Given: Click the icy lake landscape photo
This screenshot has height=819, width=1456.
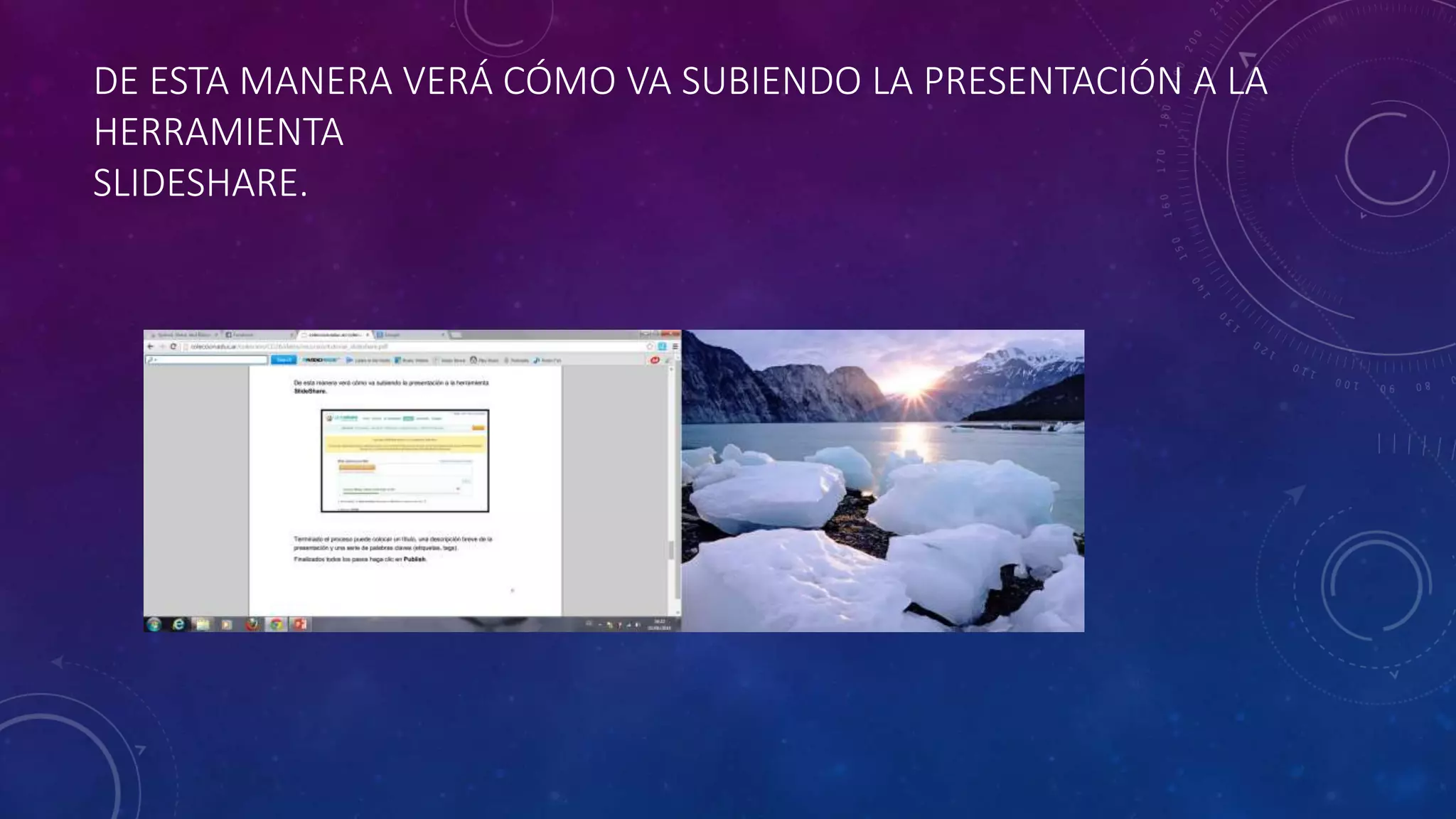Looking at the screenshot, I should [x=883, y=481].
